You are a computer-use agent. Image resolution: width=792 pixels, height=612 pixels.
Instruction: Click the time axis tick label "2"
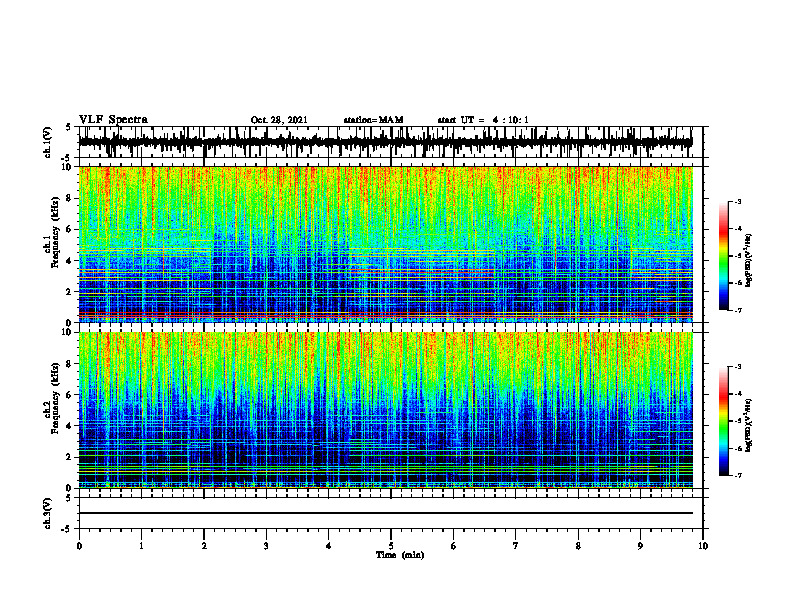pyautogui.click(x=204, y=546)
